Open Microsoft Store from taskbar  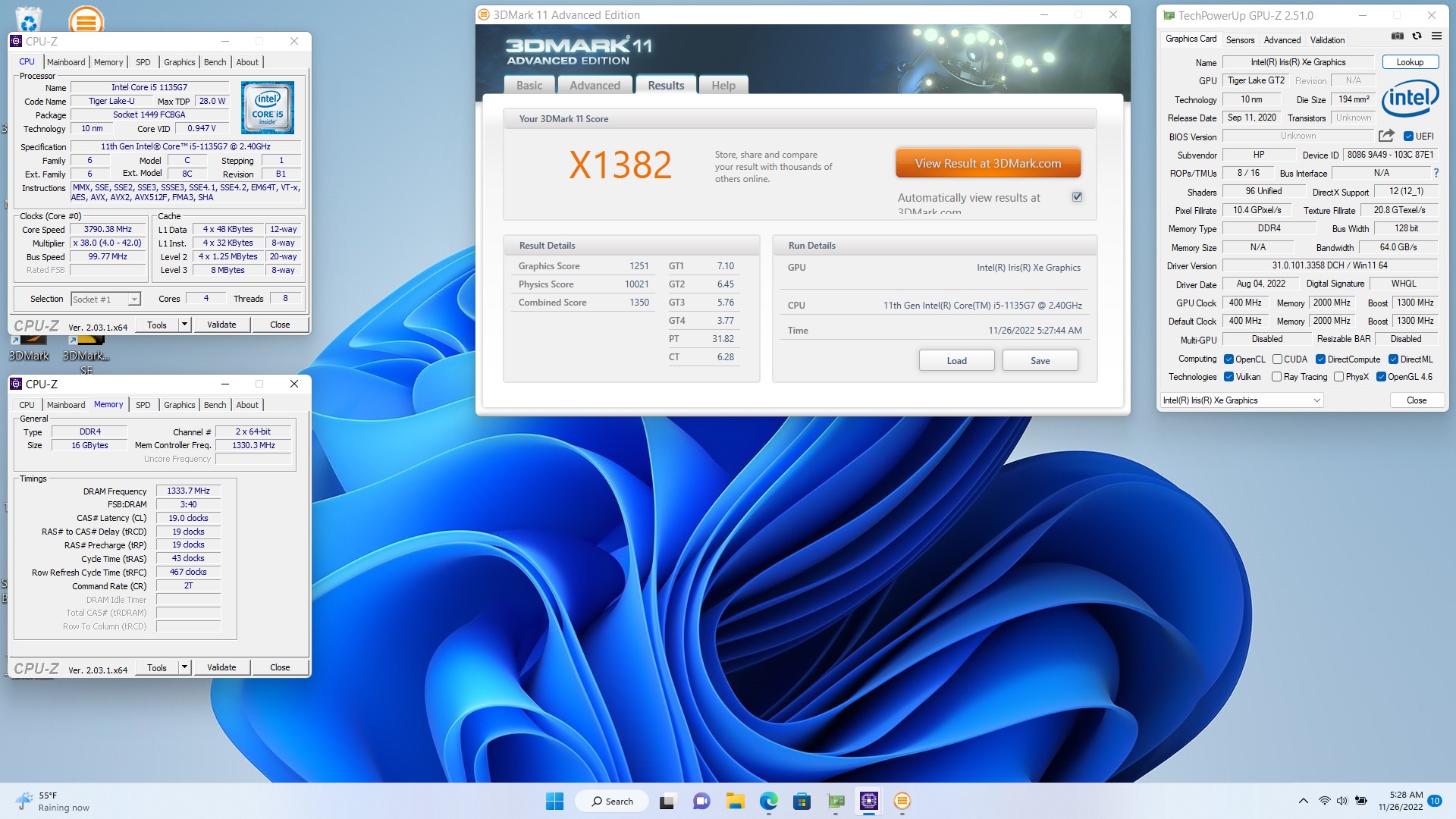click(x=802, y=801)
